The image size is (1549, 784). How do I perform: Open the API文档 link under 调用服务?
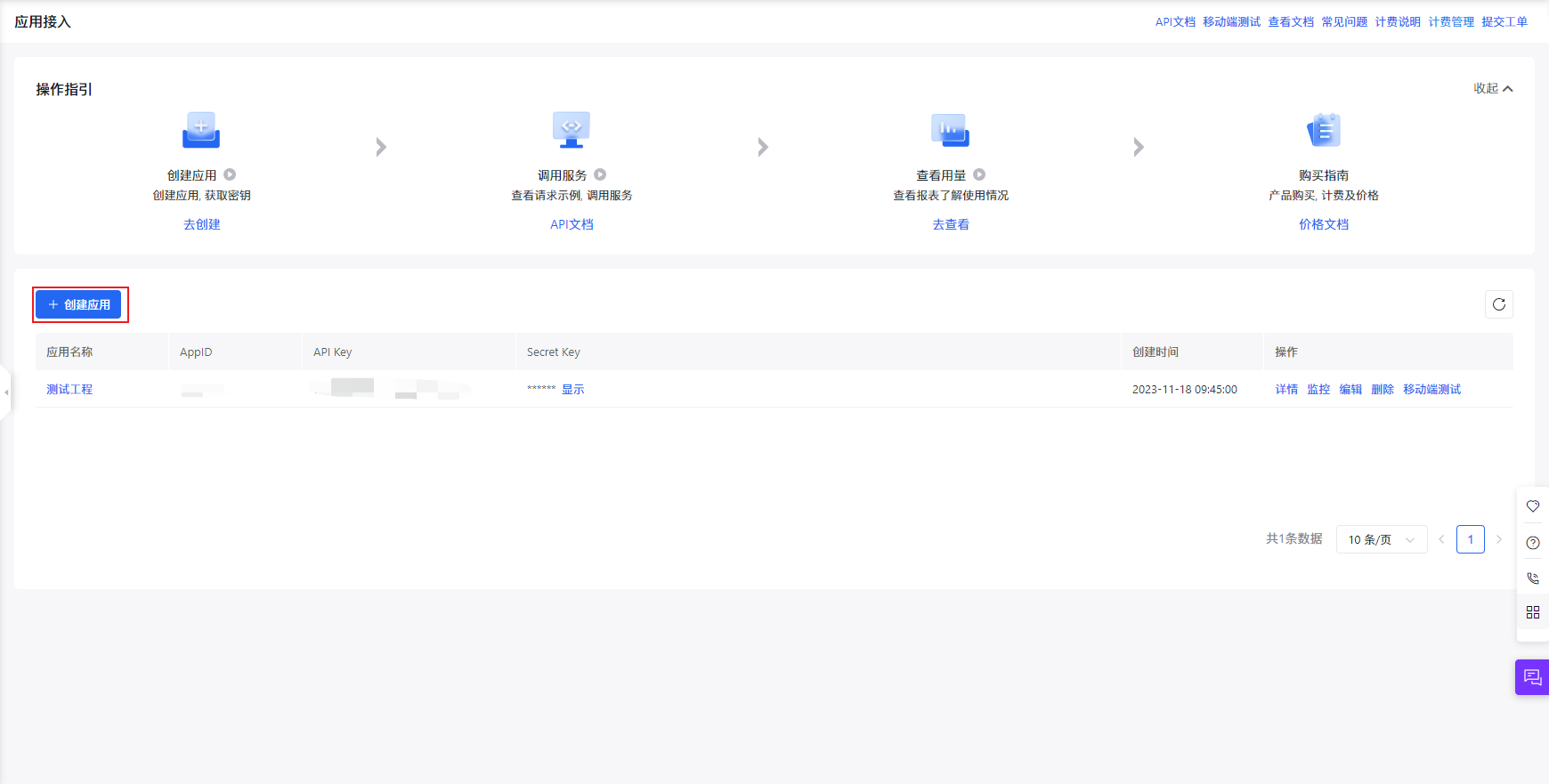click(x=572, y=224)
